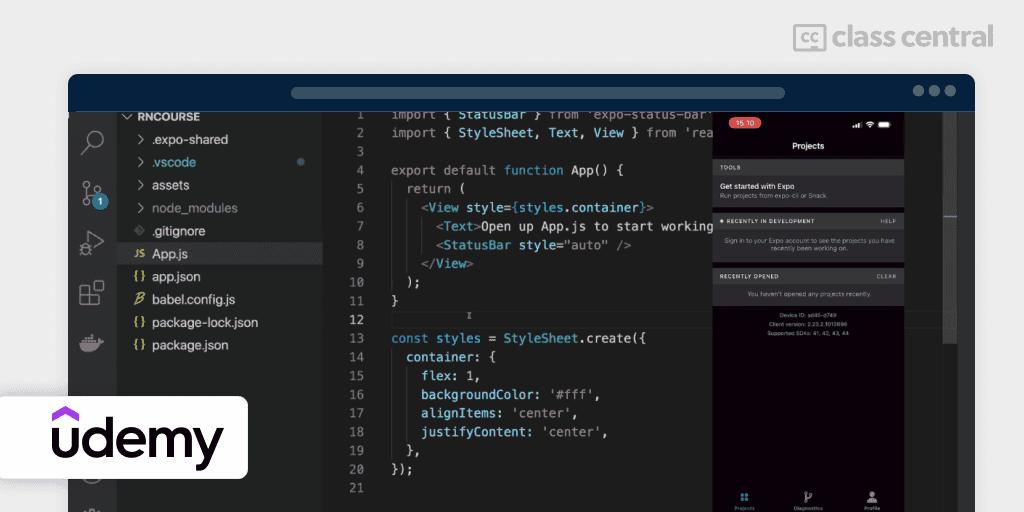Image resolution: width=1024 pixels, height=512 pixels.
Task: Tap the battery icon in phone status bar
Action: (885, 124)
